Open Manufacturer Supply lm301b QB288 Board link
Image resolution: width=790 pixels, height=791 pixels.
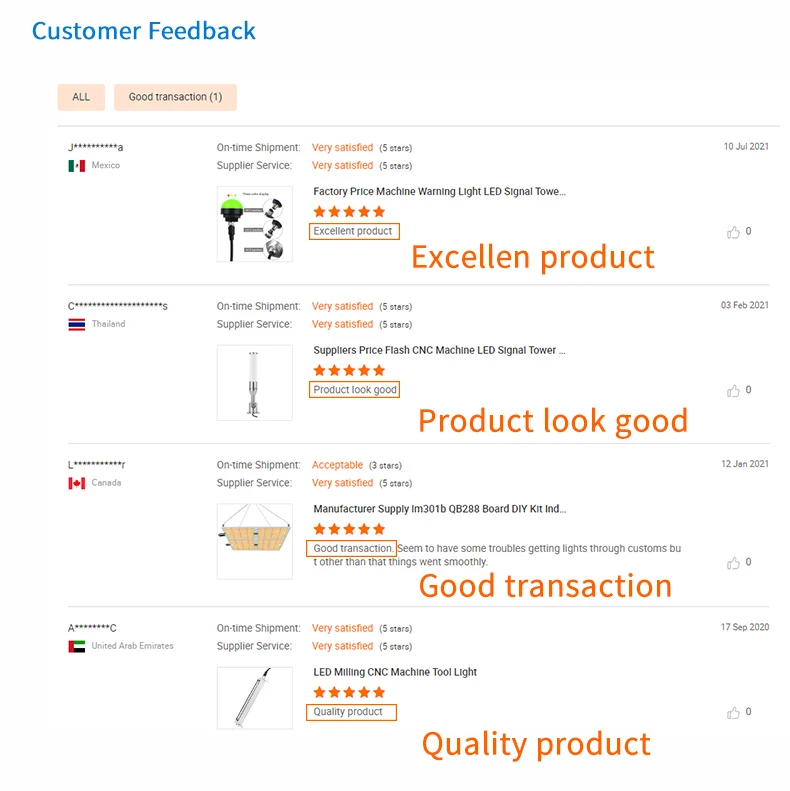point(439,509)
